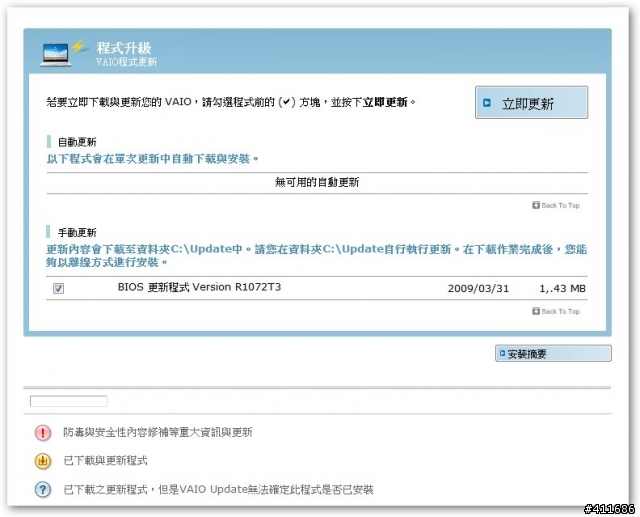Click Back To Top under 手動更新
The image size is (640, 517).
coord(556,311)
